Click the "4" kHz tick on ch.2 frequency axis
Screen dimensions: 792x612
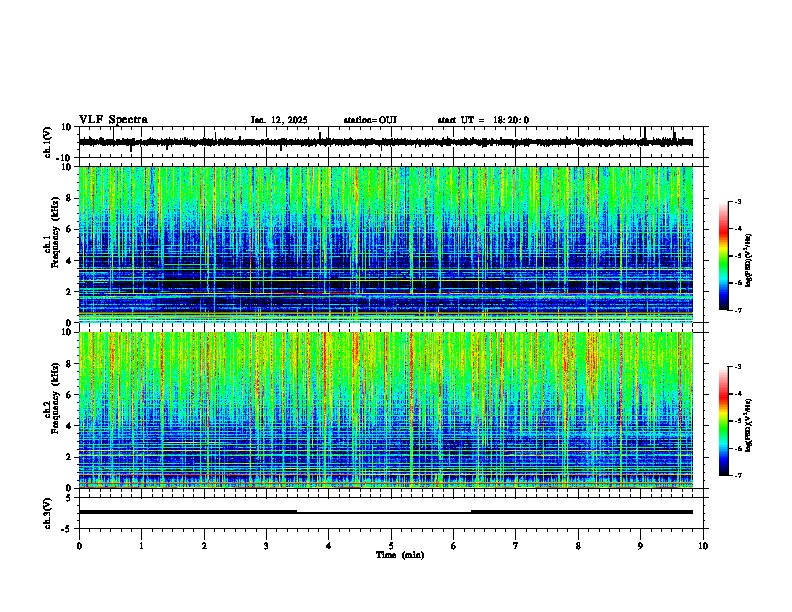pyautogui.click(x=70, y=426)
